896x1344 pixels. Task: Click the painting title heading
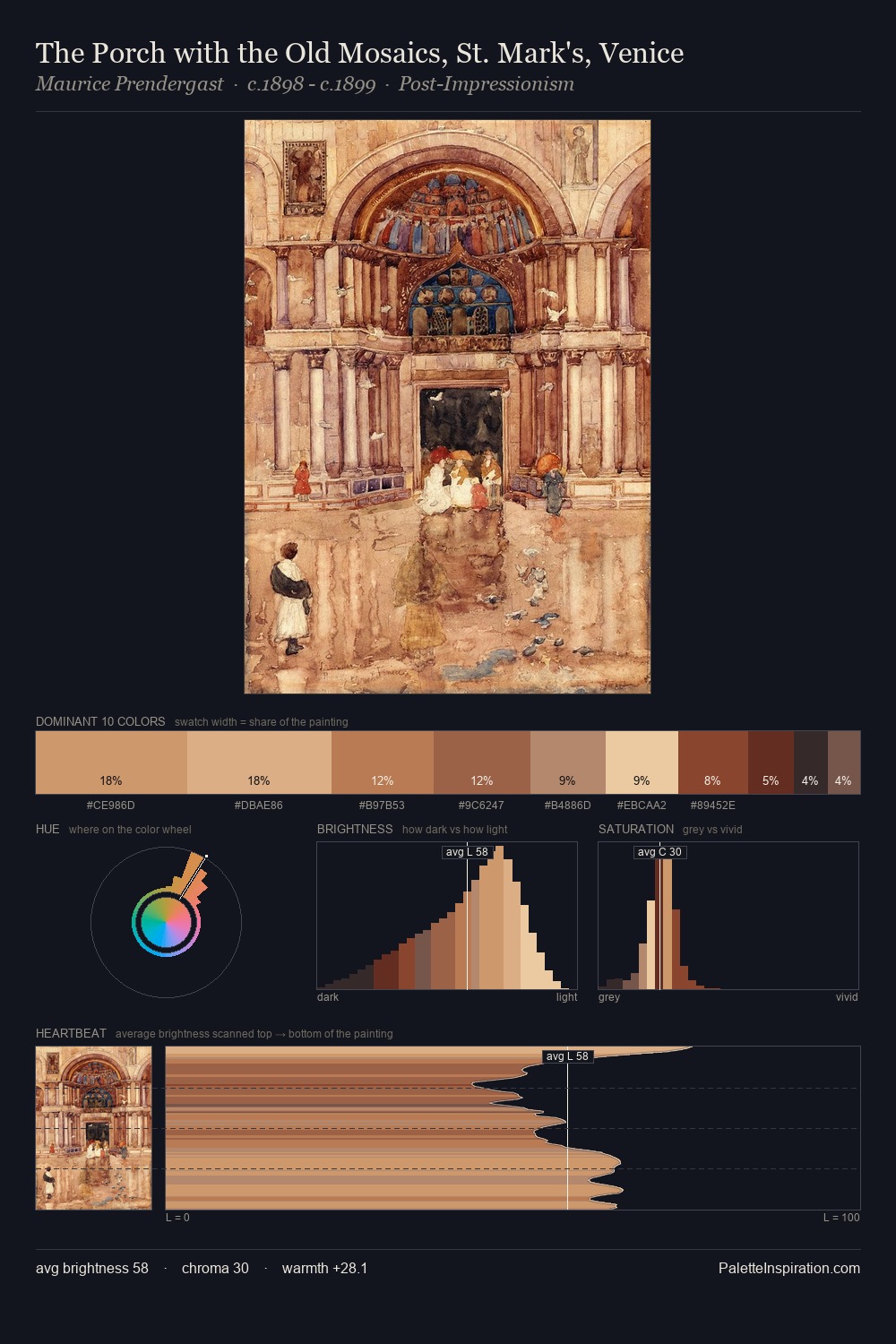(359, 53)
